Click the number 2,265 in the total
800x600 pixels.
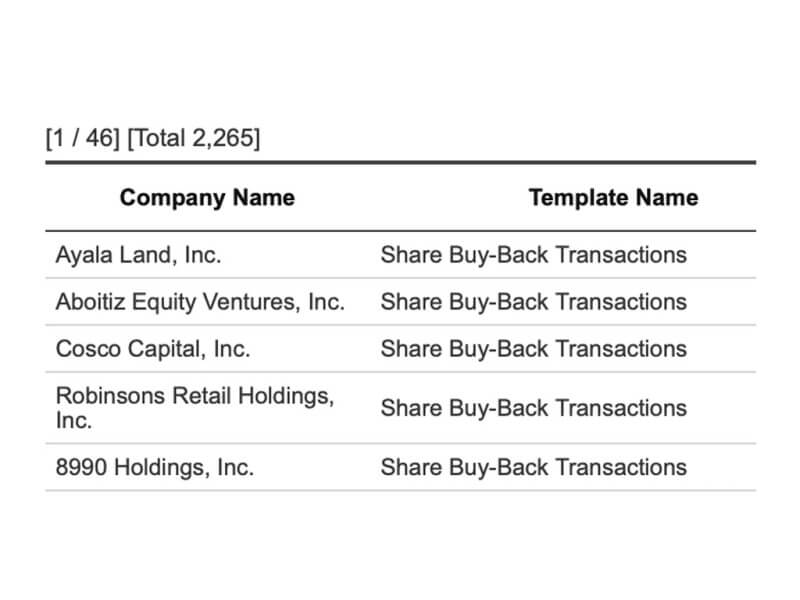pyautogui.click(x=221, y=138)
